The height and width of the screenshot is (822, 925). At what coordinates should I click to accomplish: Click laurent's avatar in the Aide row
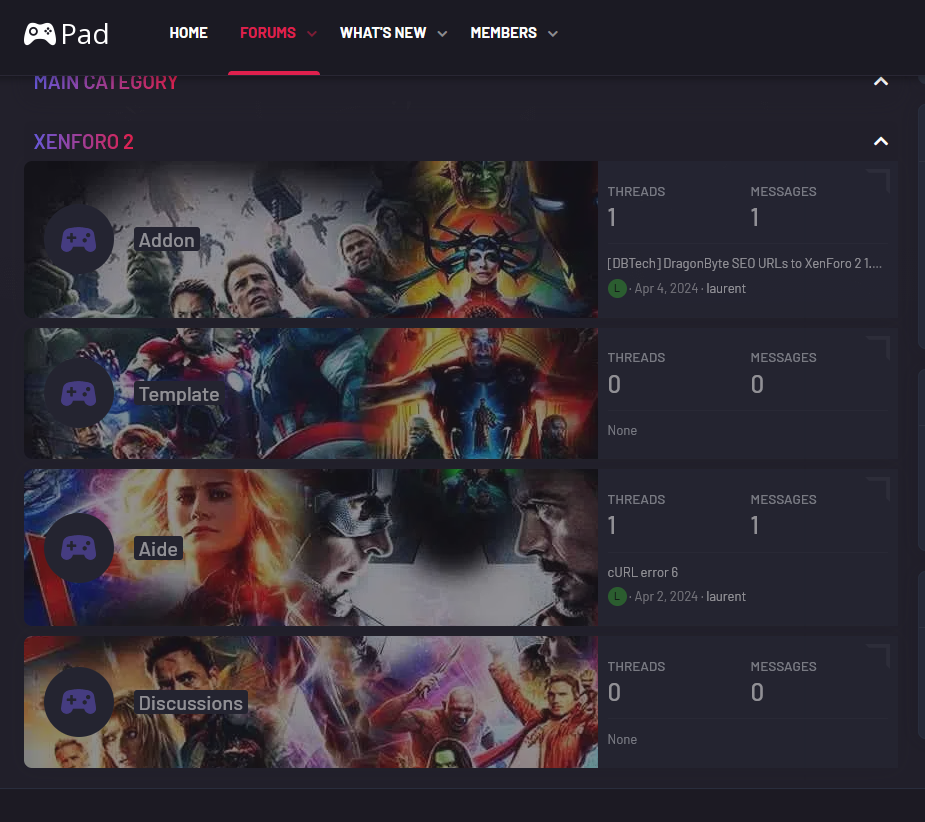pyautogui.click(x=617, y=596)
